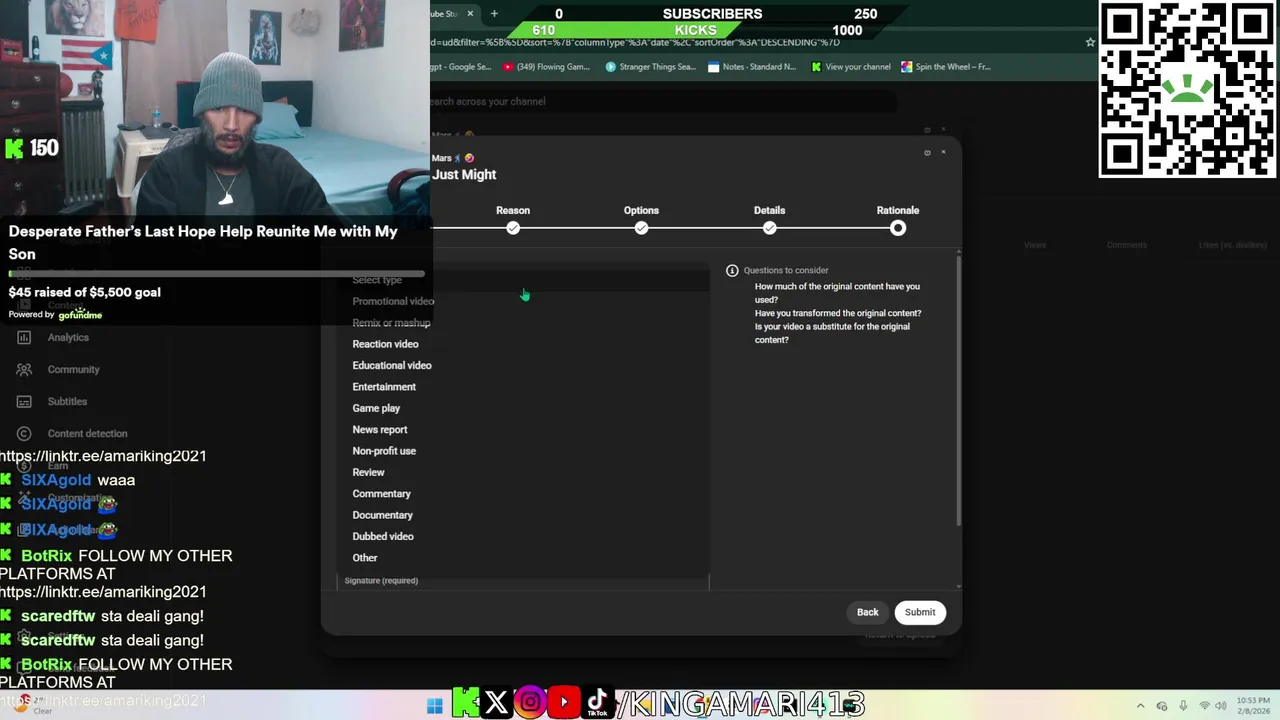Open the Windows Start menu

pos(434,706)
